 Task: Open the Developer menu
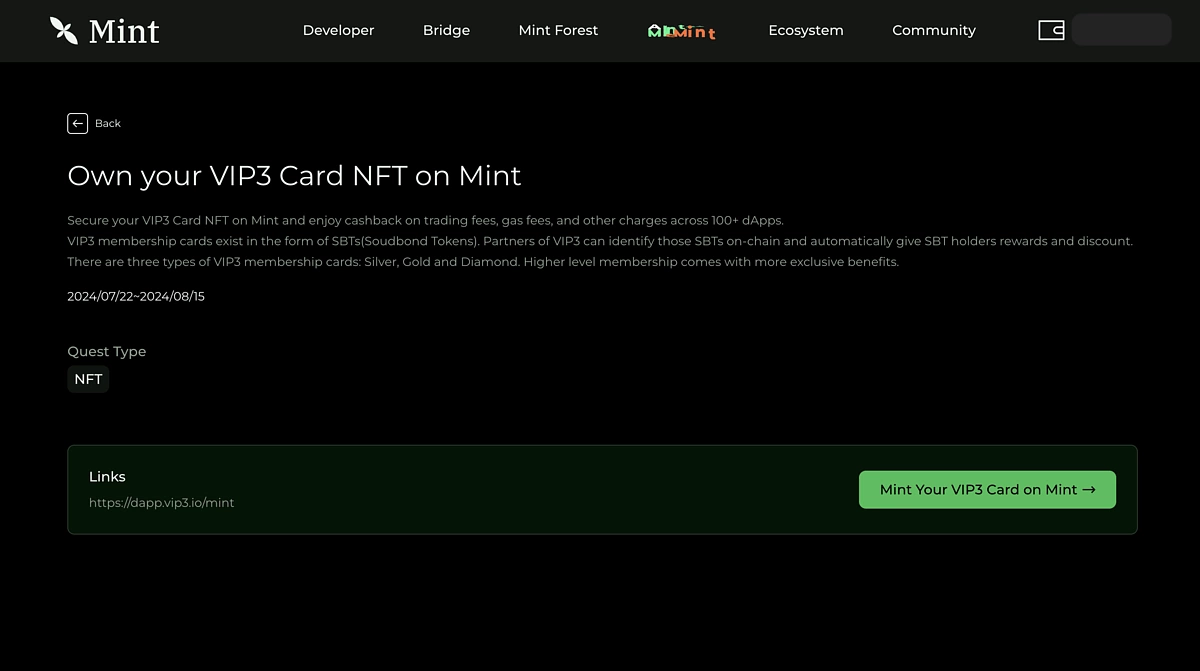pos(338,30)
